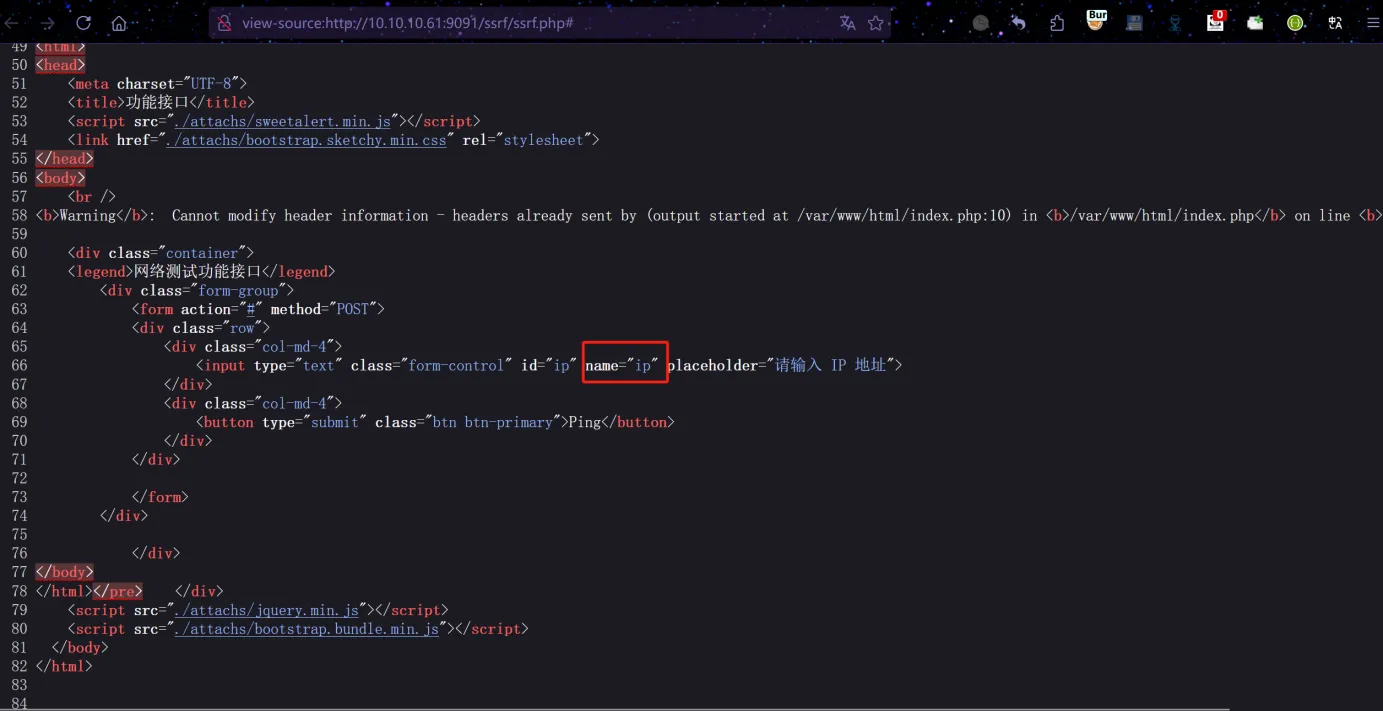1383x711 pixels.
Task: Follow the action "#" form link
Action: click(251, 309)
